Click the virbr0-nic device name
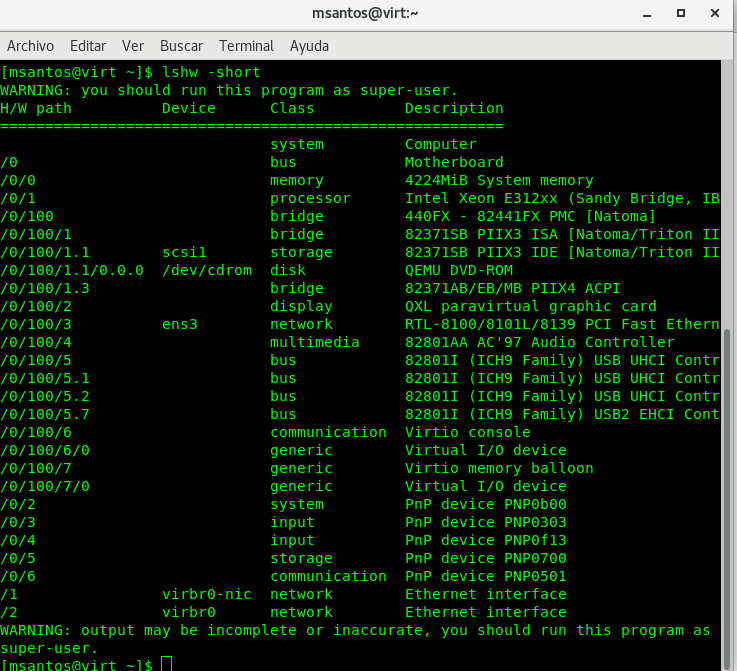This screenshot has width=737, height=671. tap(206, 594)
